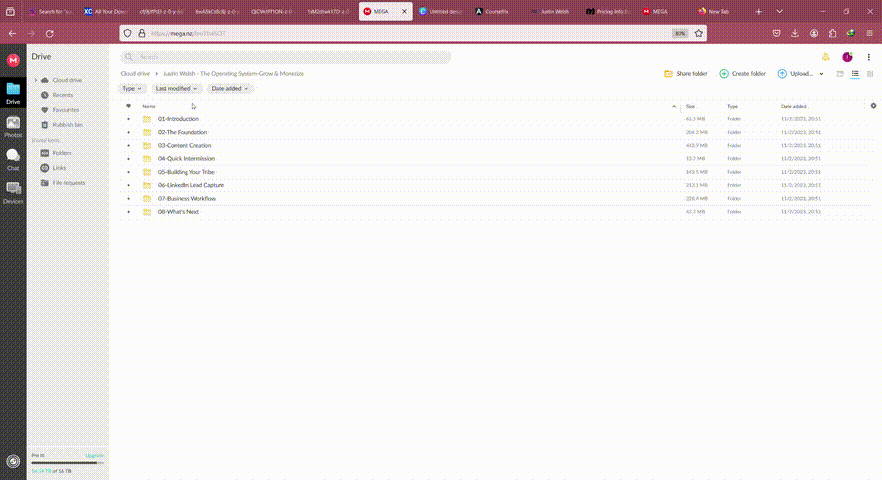Click the heart Favourite column header icon
This screenshot has height=480, width=882.
click(x=128, y=106)
